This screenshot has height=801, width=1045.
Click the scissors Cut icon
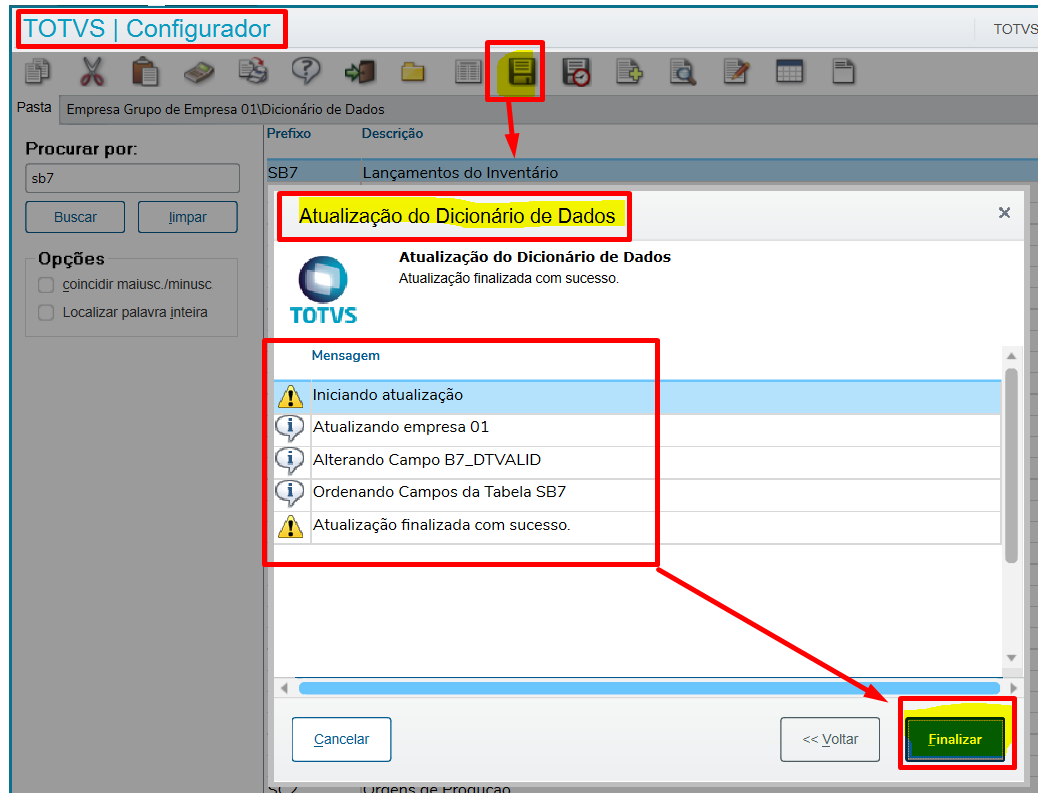click(91, 71)
